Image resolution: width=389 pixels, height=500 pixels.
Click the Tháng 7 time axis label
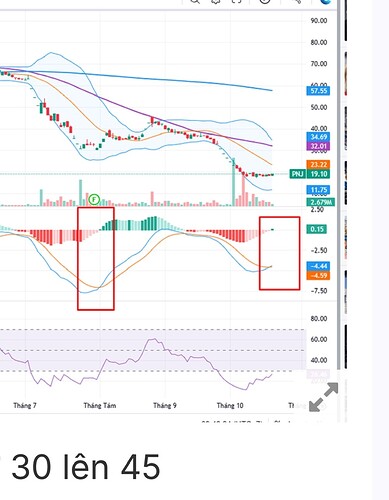click(25, 405)
